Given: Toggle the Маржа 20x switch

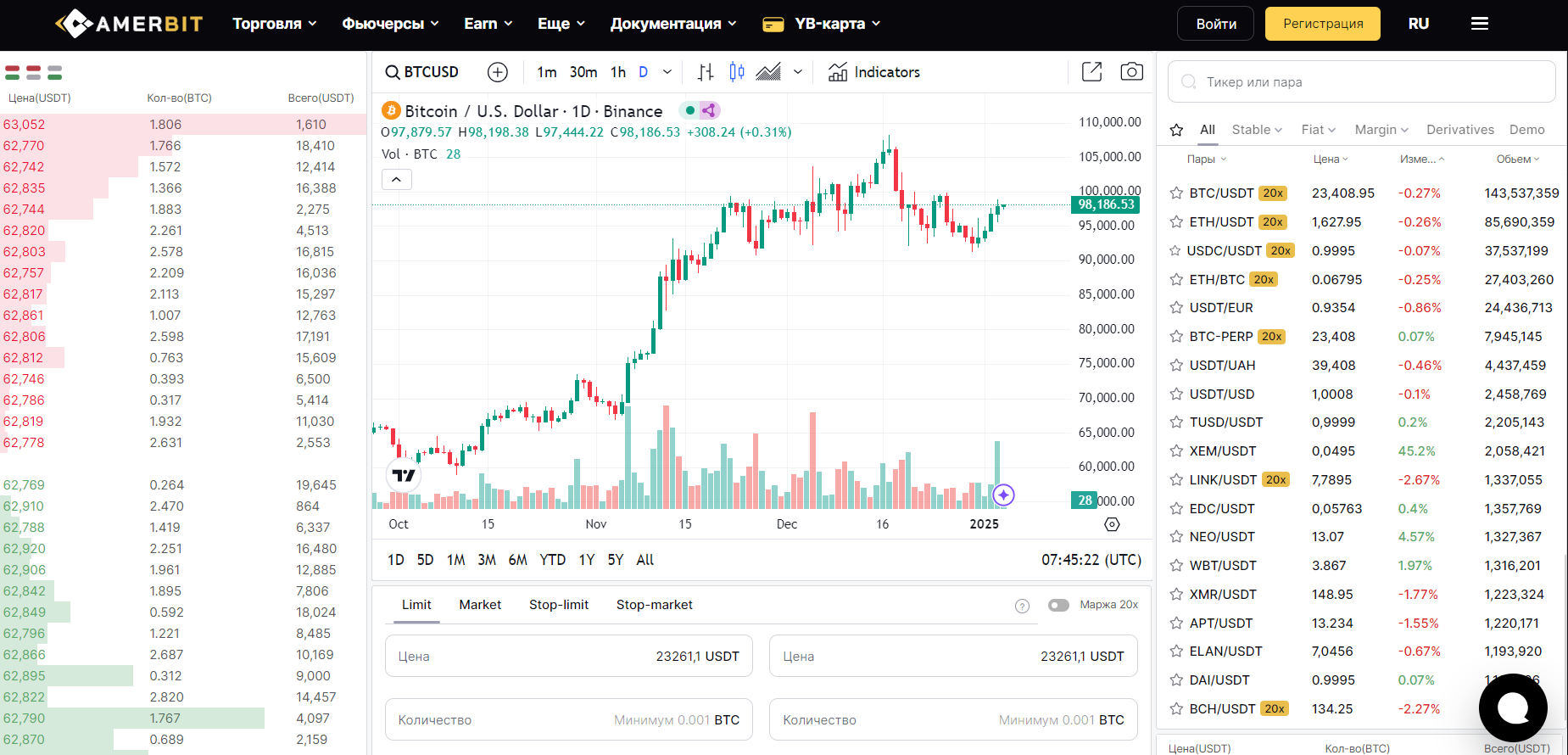Looking at the screenshot, I should click(x=1058, y=605).
